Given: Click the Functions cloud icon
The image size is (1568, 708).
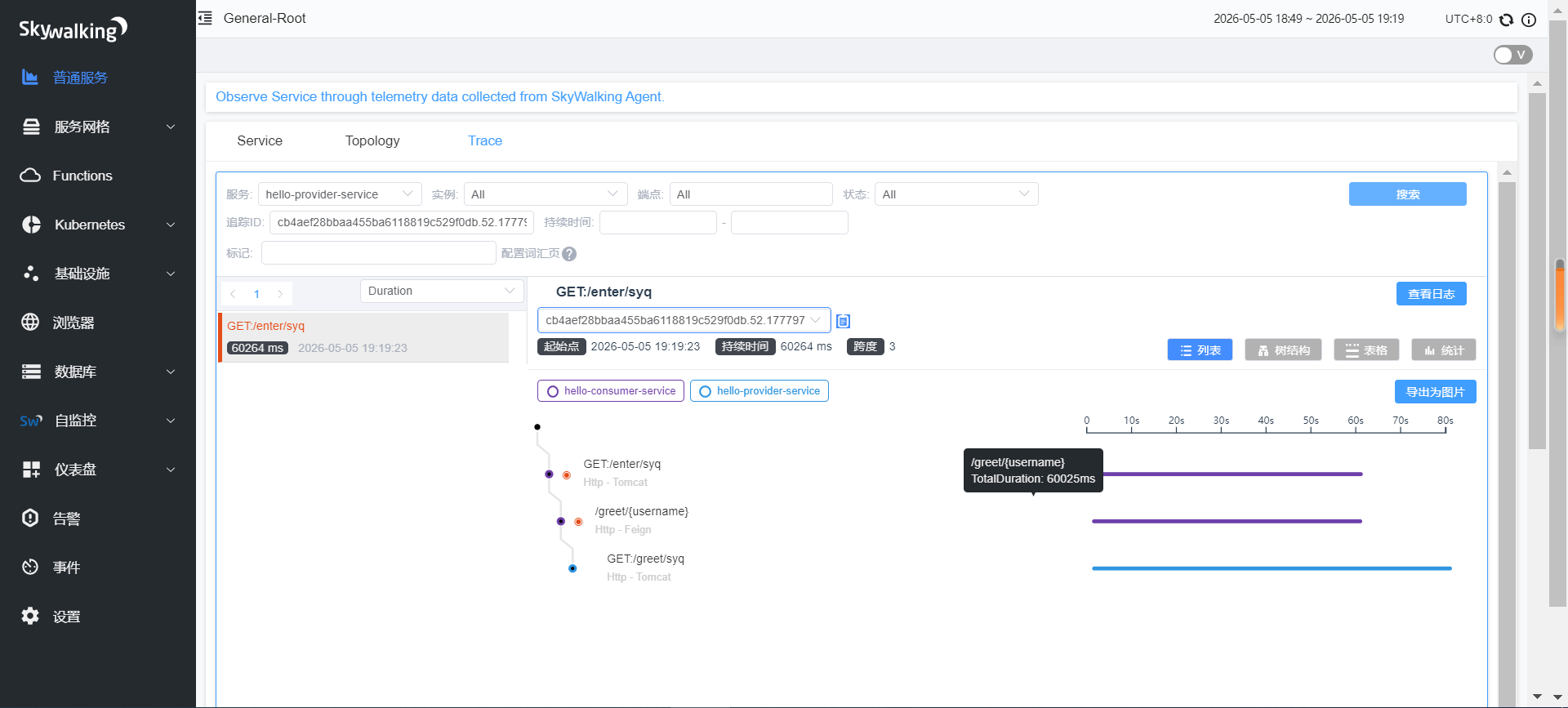Looking at the screenshot, I should [x=30, y=176].
